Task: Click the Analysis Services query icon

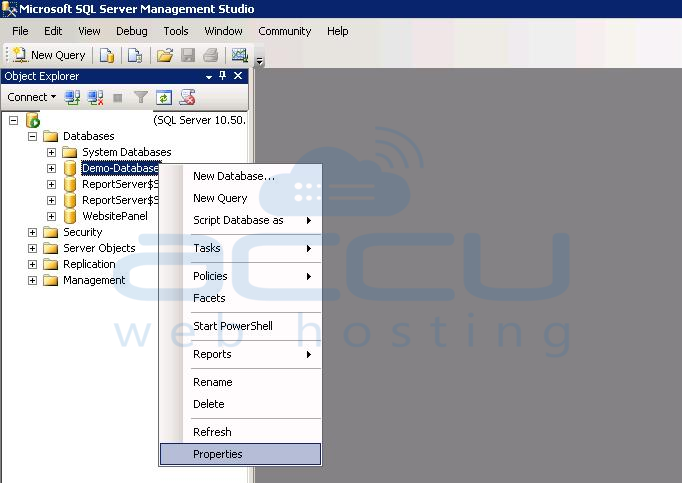Action: tap(135, 55)
